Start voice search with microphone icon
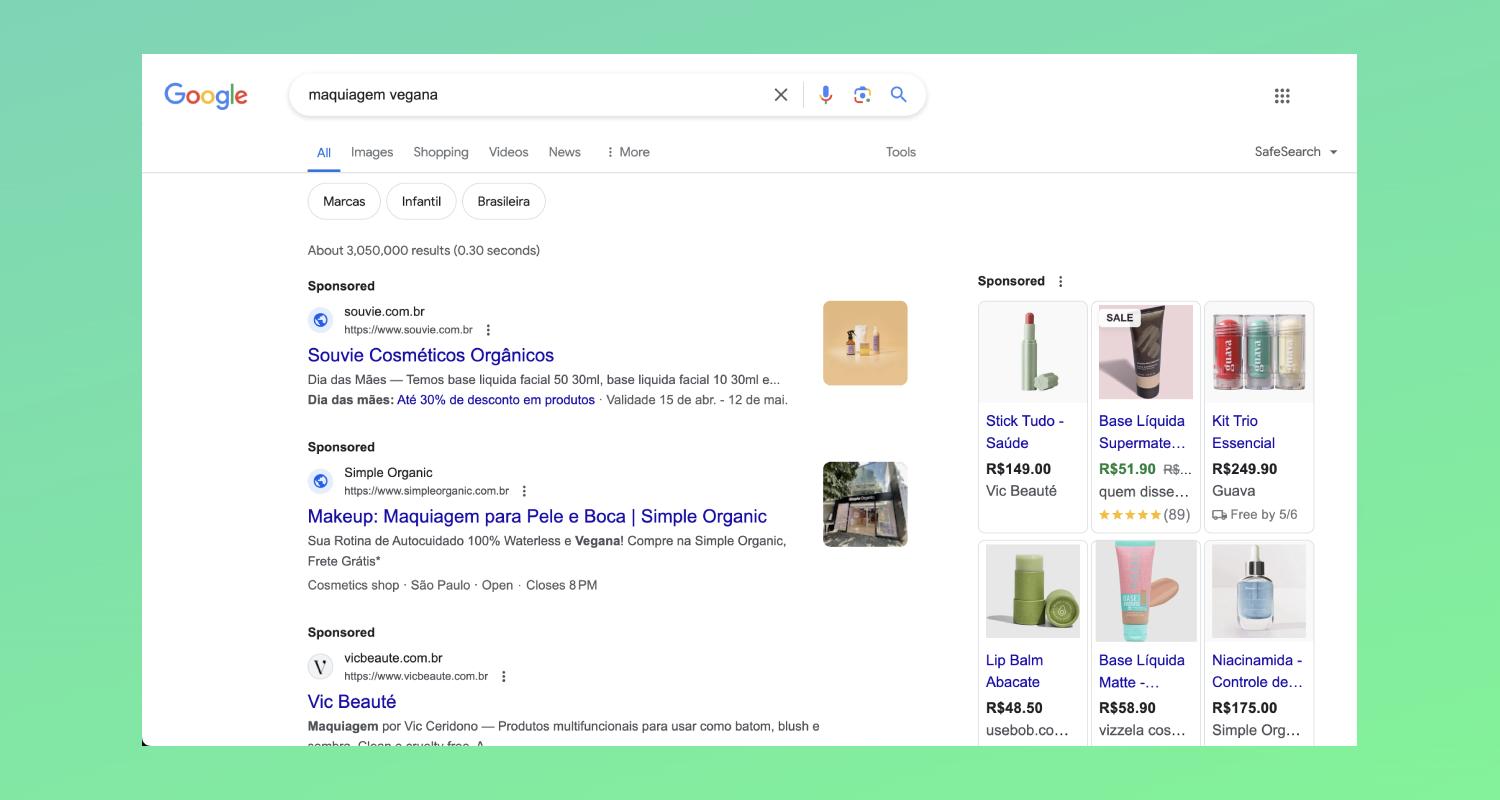 pyautogui.click(x=825, y=95)
